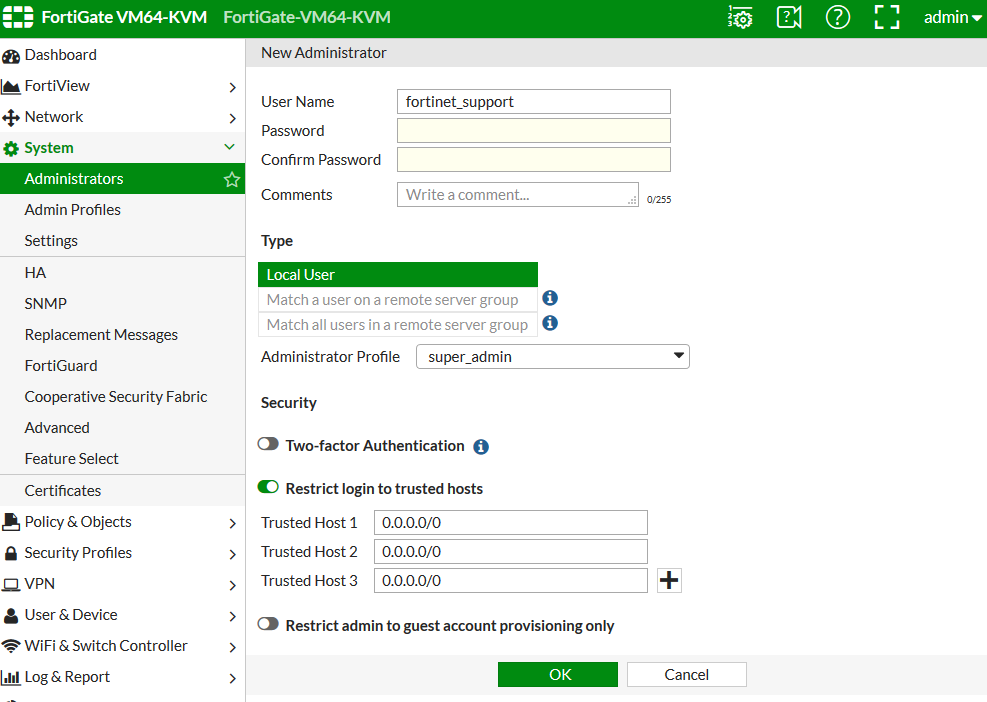
Task: Focus the Password input field
Action: tap(533, 131)
